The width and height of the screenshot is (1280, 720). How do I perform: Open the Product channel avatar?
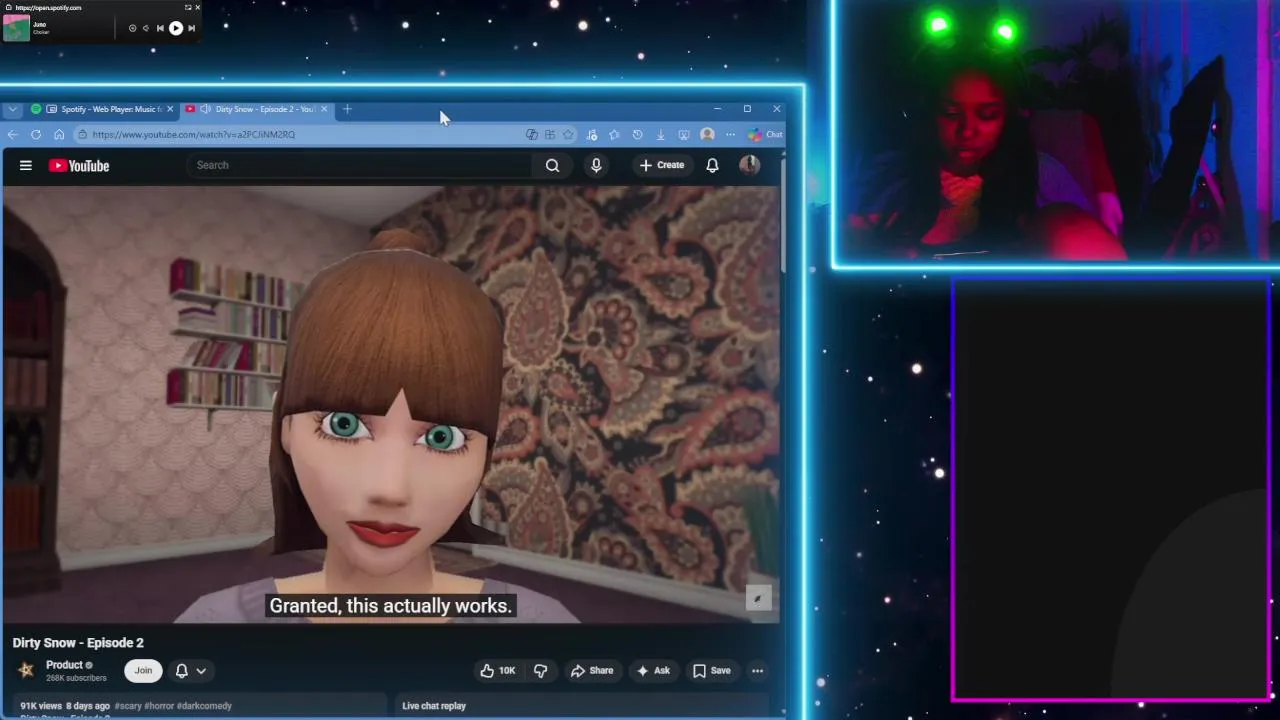tap(26, 670)
